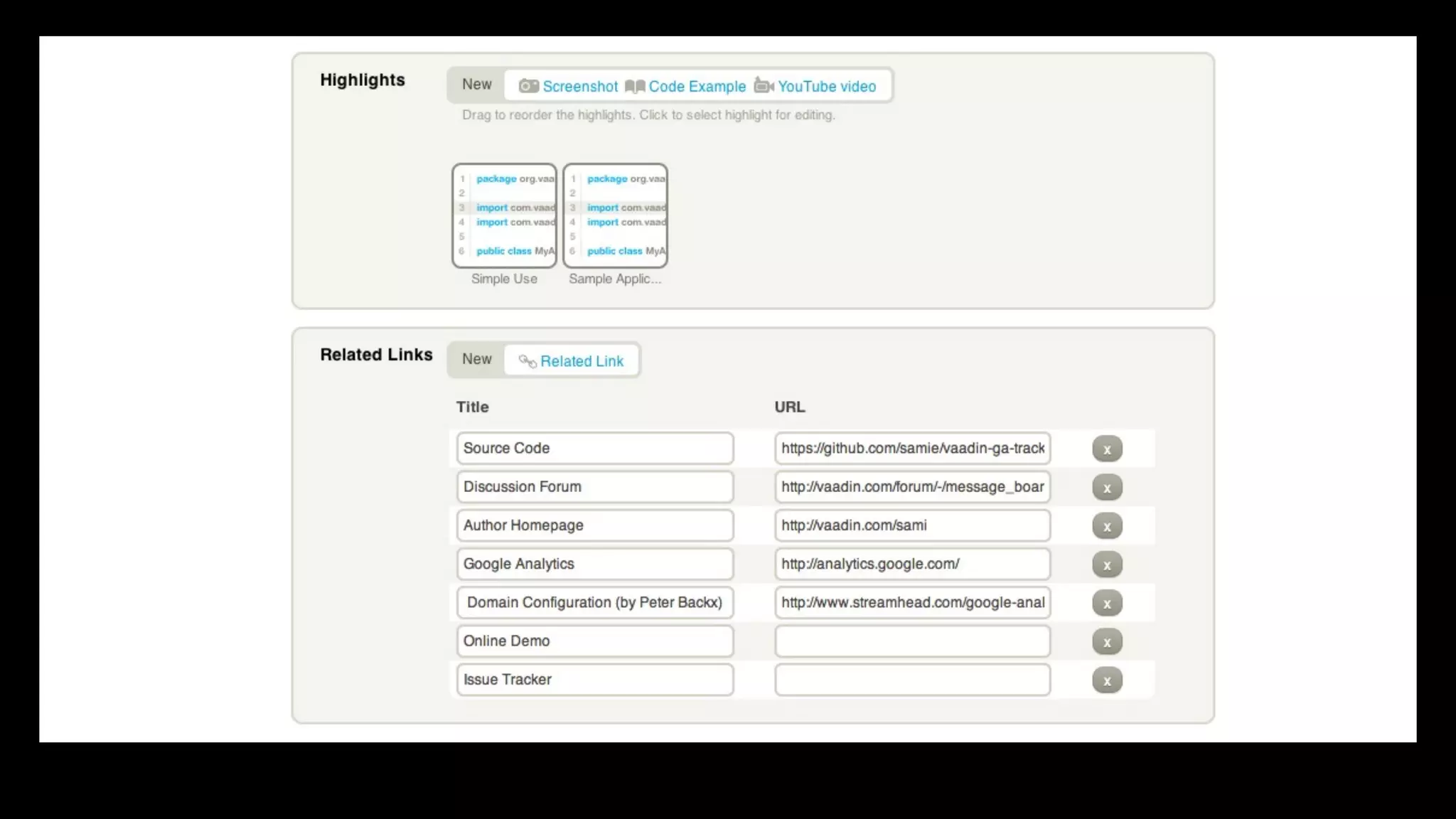Click the analytics.google.com URL field
Image resolution: width=1456 pixels, height=819 pixels.
point(912,564)
